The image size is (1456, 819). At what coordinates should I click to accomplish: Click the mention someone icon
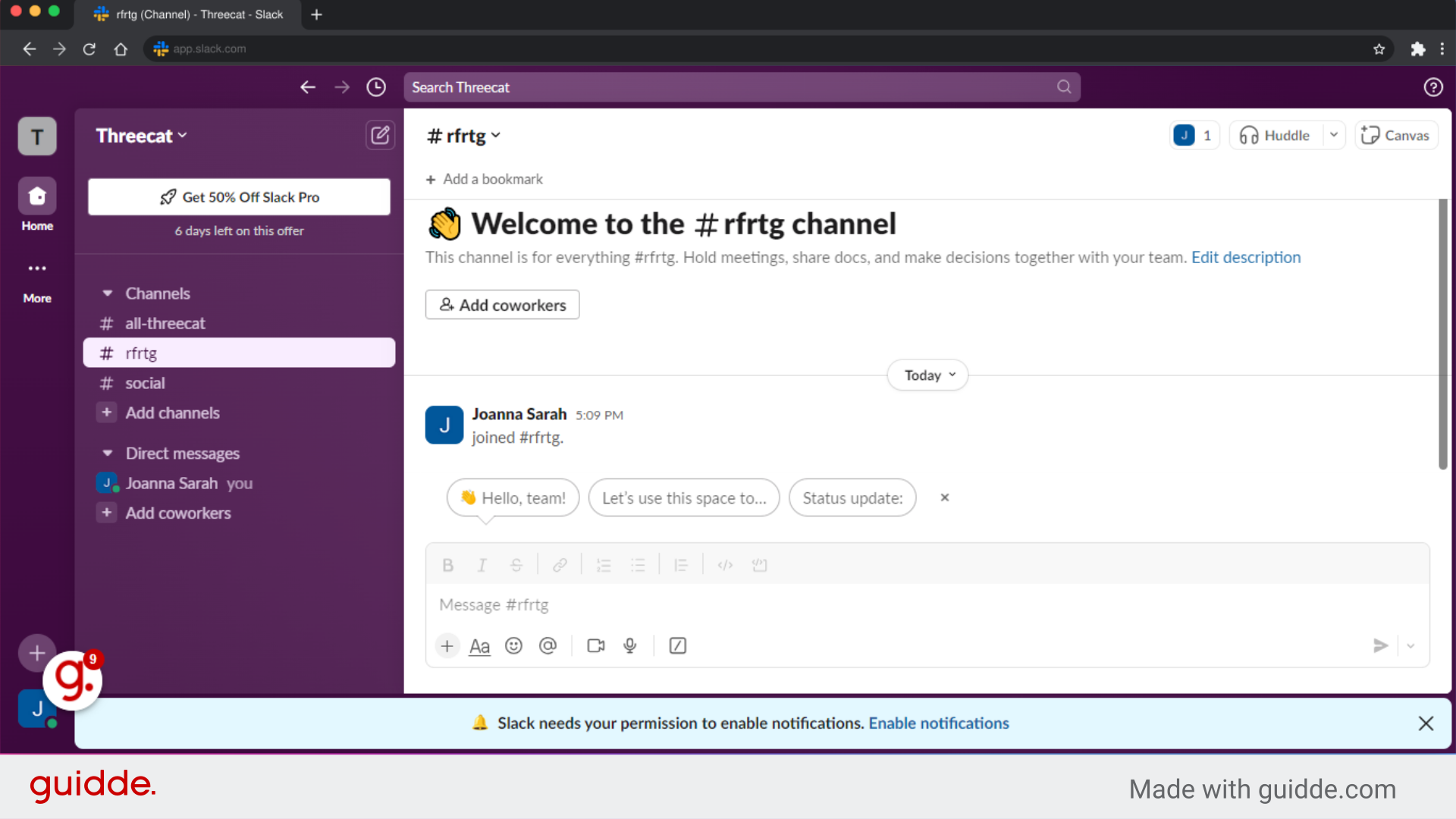pyautogui.click(x=548, y=645)
